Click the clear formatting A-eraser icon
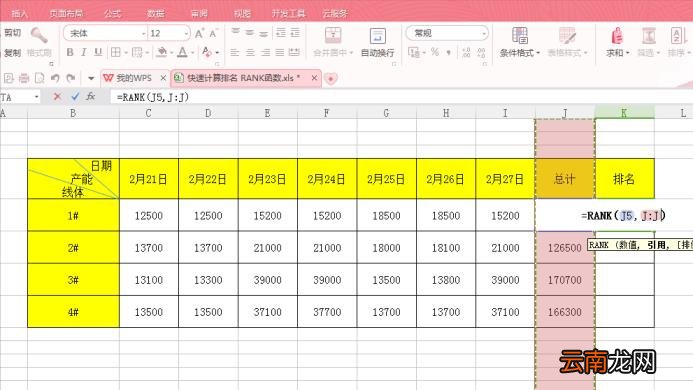Viewport: 693px width, 390px height. pyautogui.click(x=206, y=52)
